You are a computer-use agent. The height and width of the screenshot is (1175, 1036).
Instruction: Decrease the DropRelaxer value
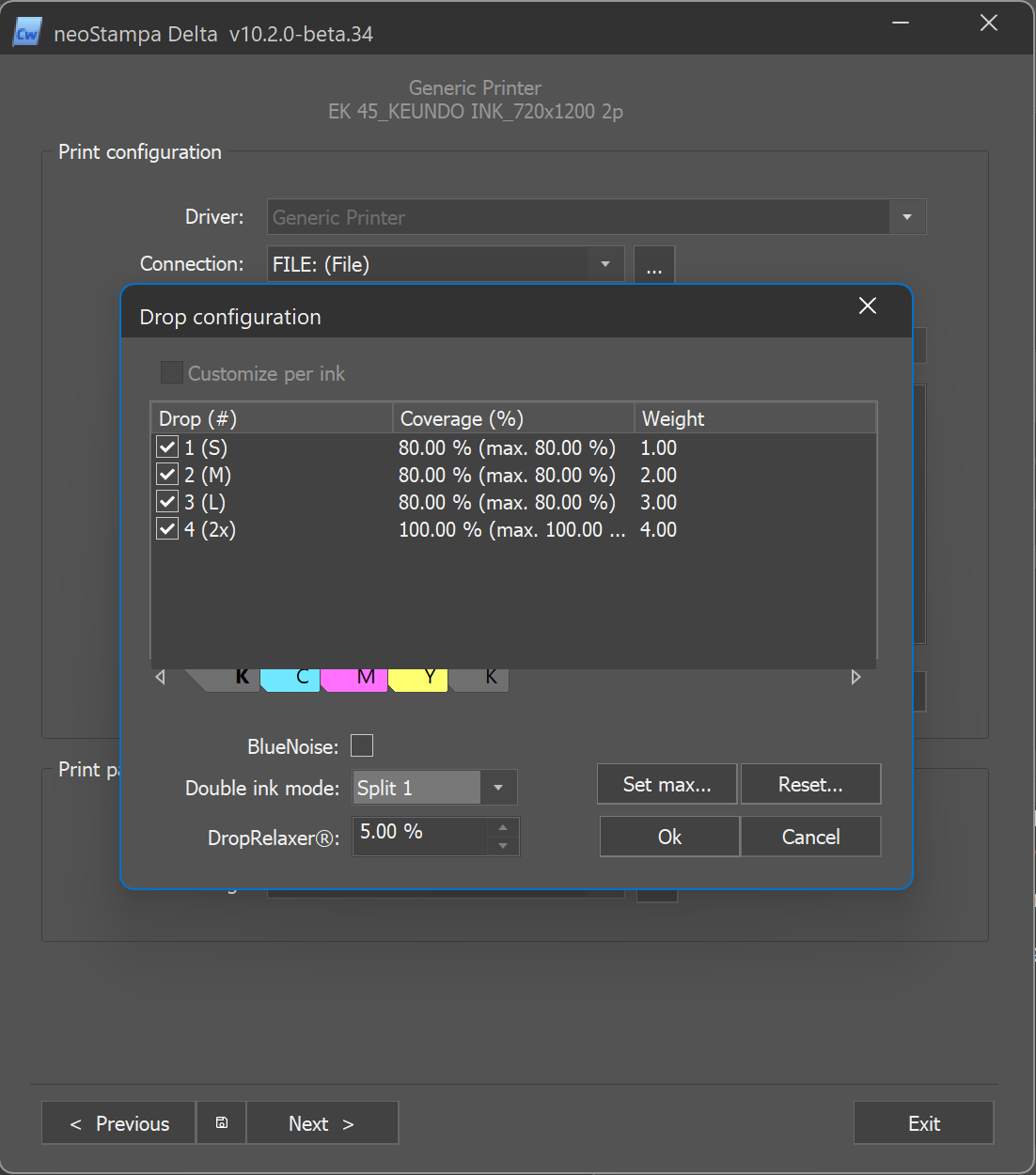(x=503, y=846)
